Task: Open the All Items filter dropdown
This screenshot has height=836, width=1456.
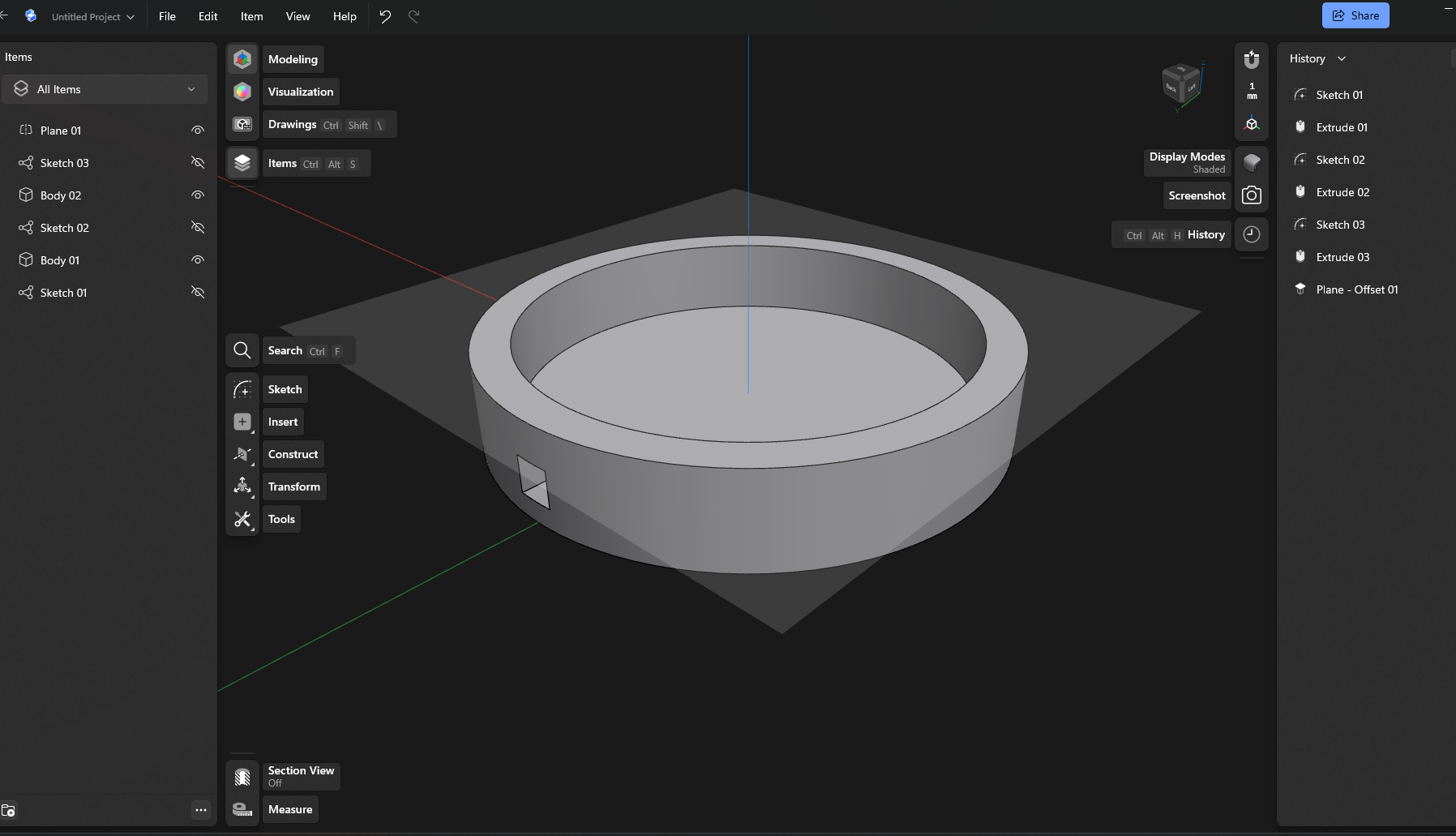Action: click(x=105, y=89)
